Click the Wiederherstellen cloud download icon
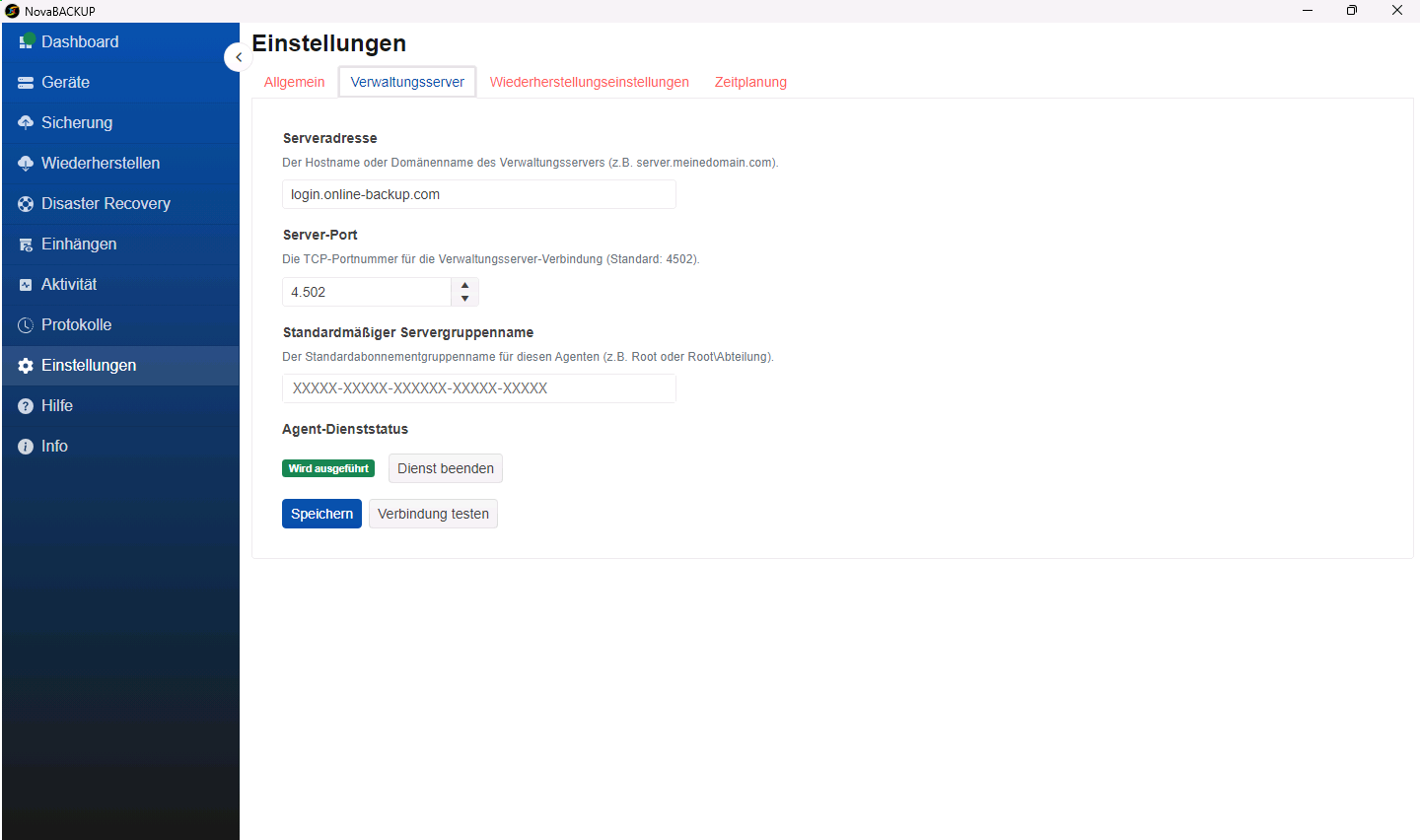The height and width of the screenshot is (840, 1420). point(26,163)
